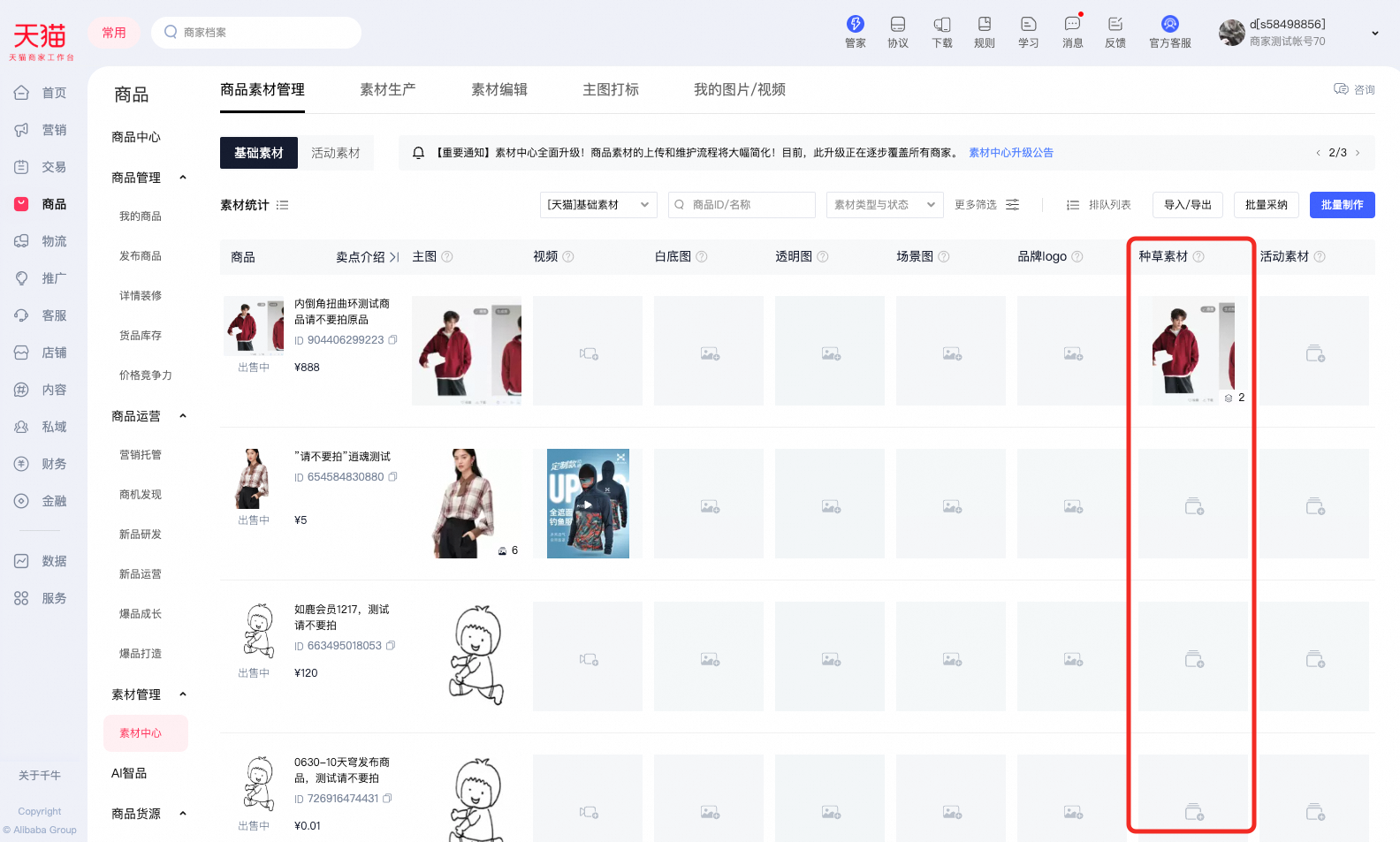This screenshot has width=1400, height=842.
Task: Collapse the 卖点介绍 column
Action: [394, 257]
